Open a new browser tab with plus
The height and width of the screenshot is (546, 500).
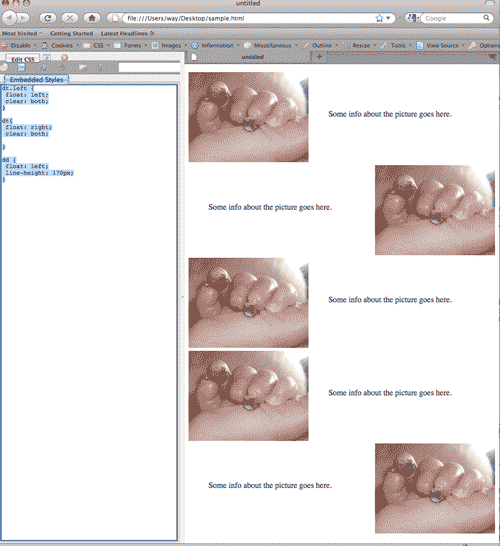click(319, 56)
